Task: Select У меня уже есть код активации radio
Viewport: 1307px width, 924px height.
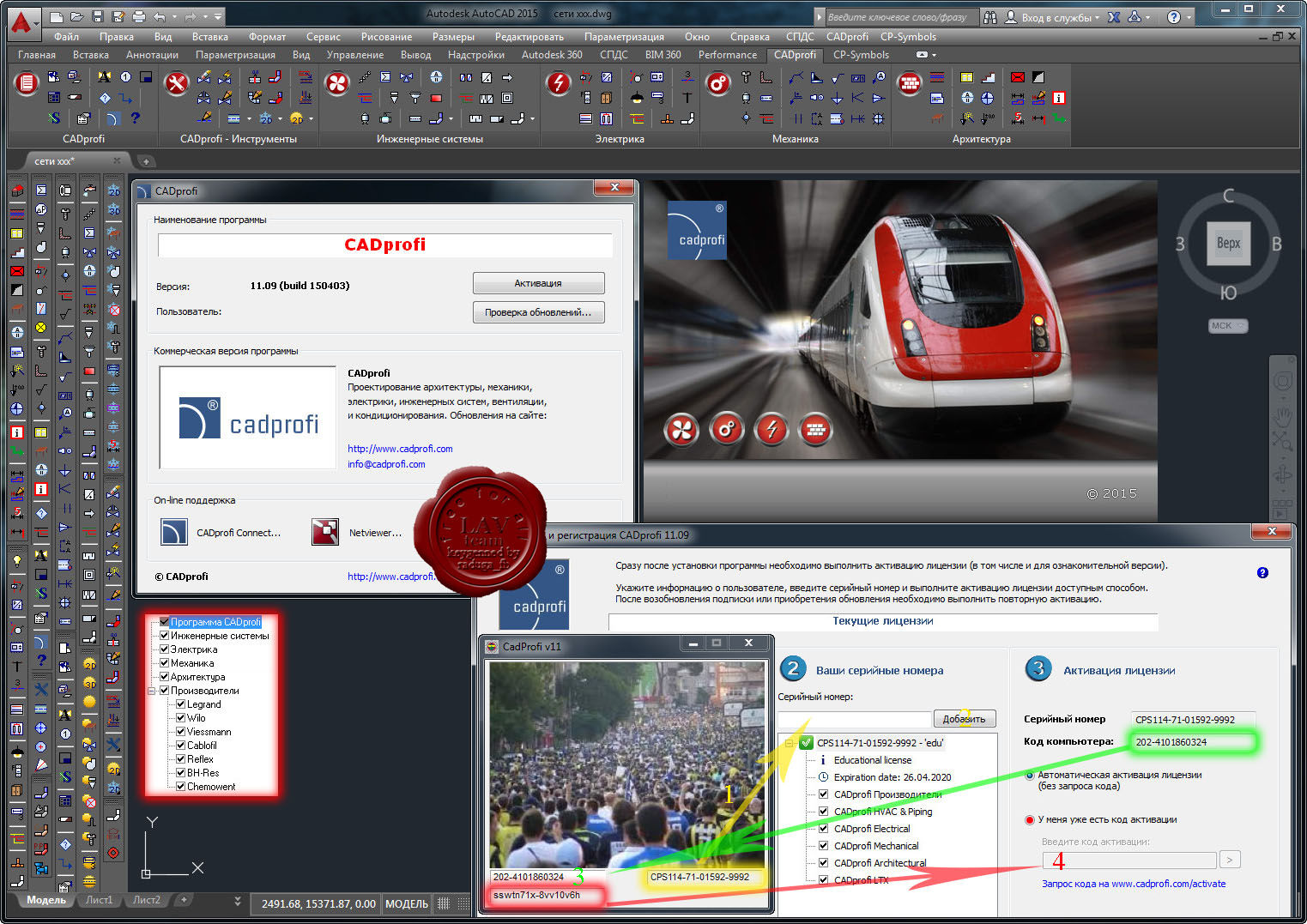Action: tap(1030, 819)
